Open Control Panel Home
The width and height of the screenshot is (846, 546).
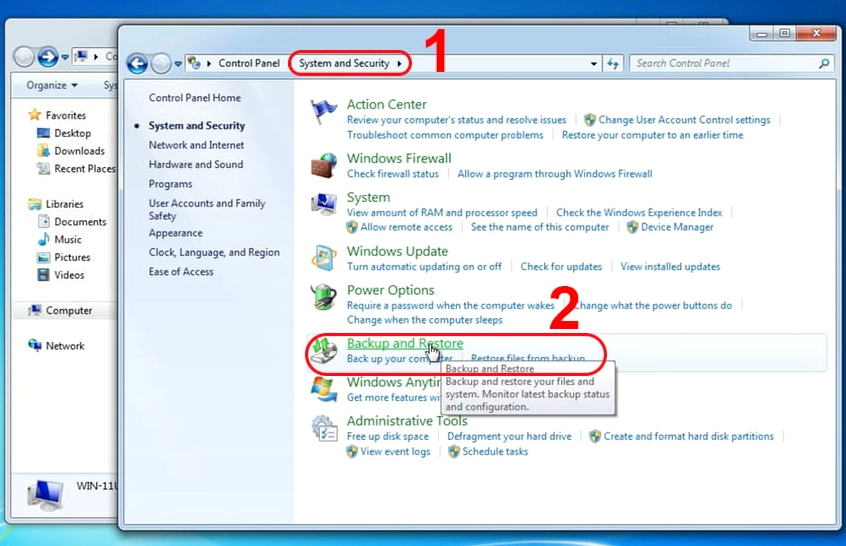tap(195, 98)
